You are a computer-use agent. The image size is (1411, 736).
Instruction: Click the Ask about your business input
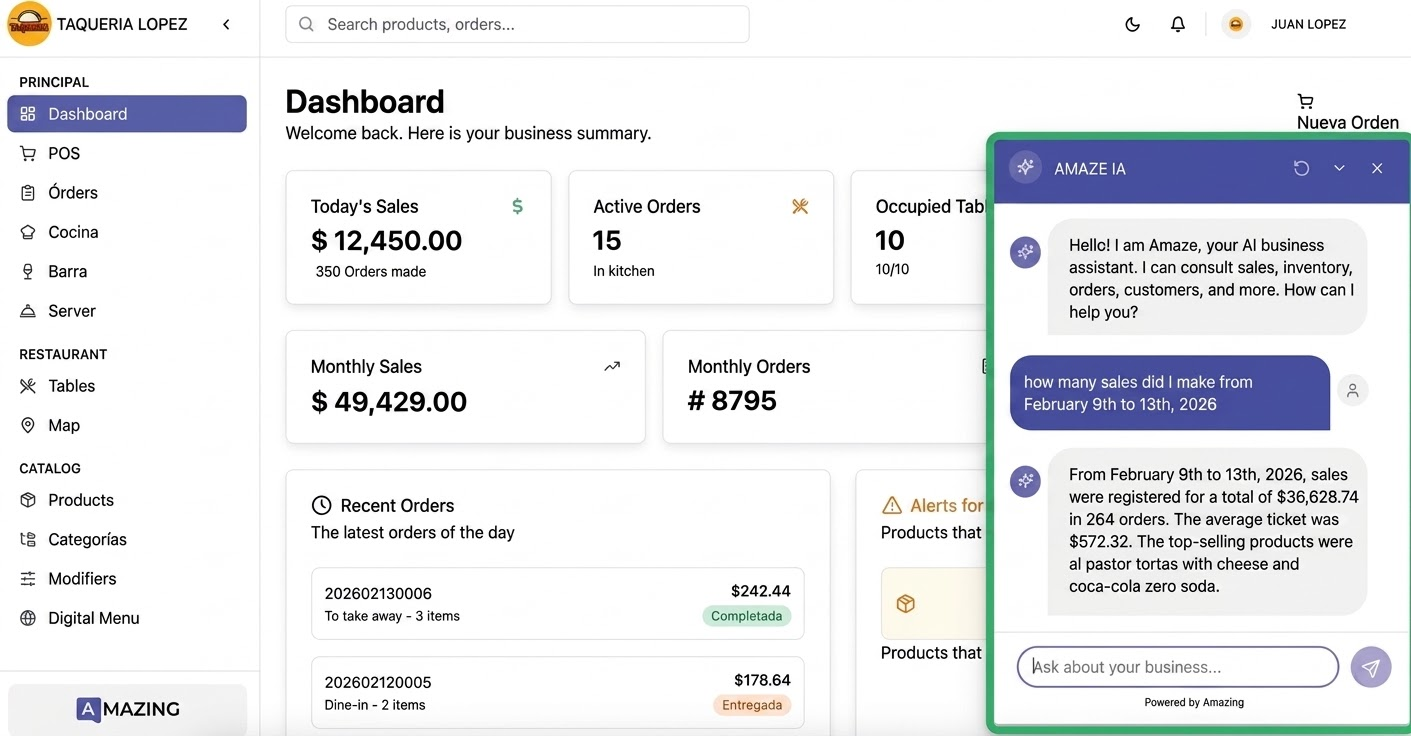[x=1178, y=667]
